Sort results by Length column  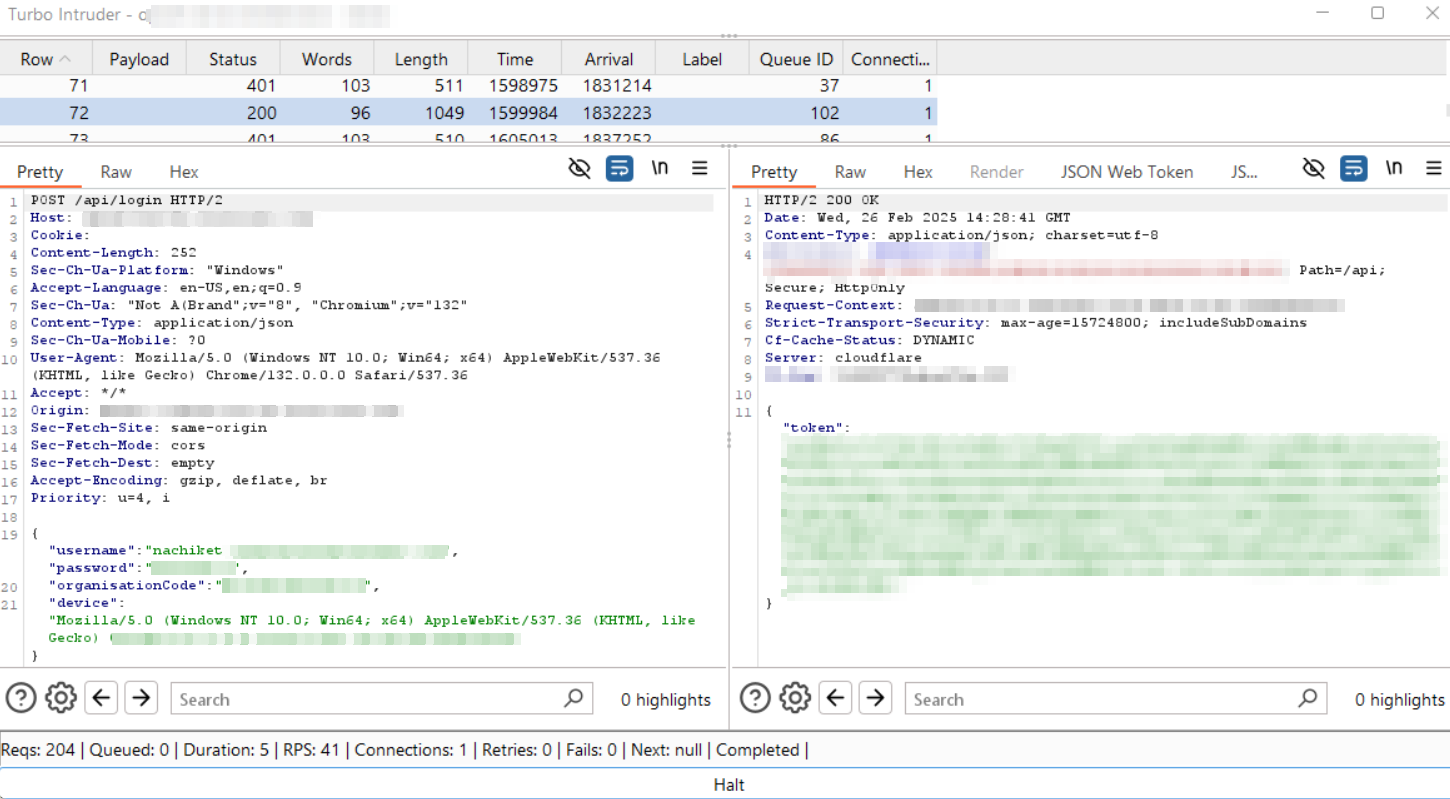tap(421, 59)
